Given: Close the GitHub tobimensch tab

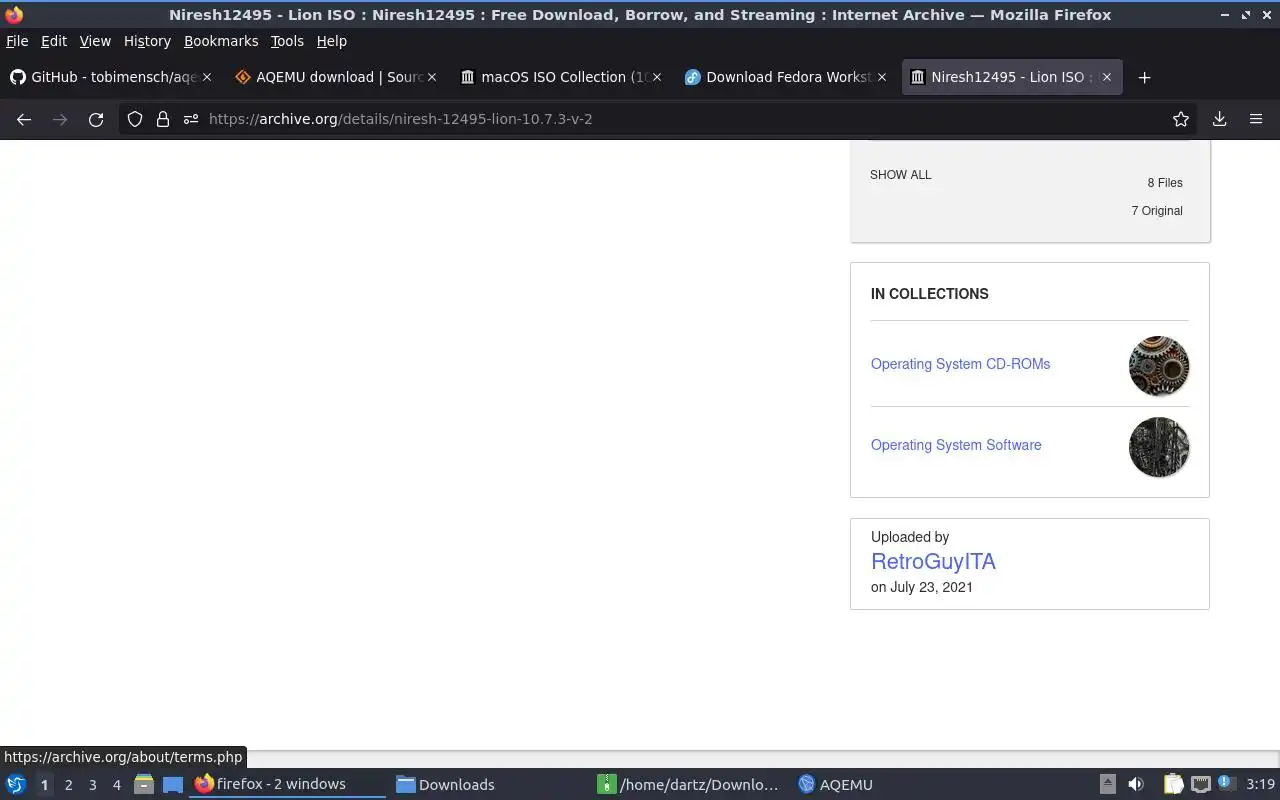Looking at the screenshot, I should click(x=207, y=77).
